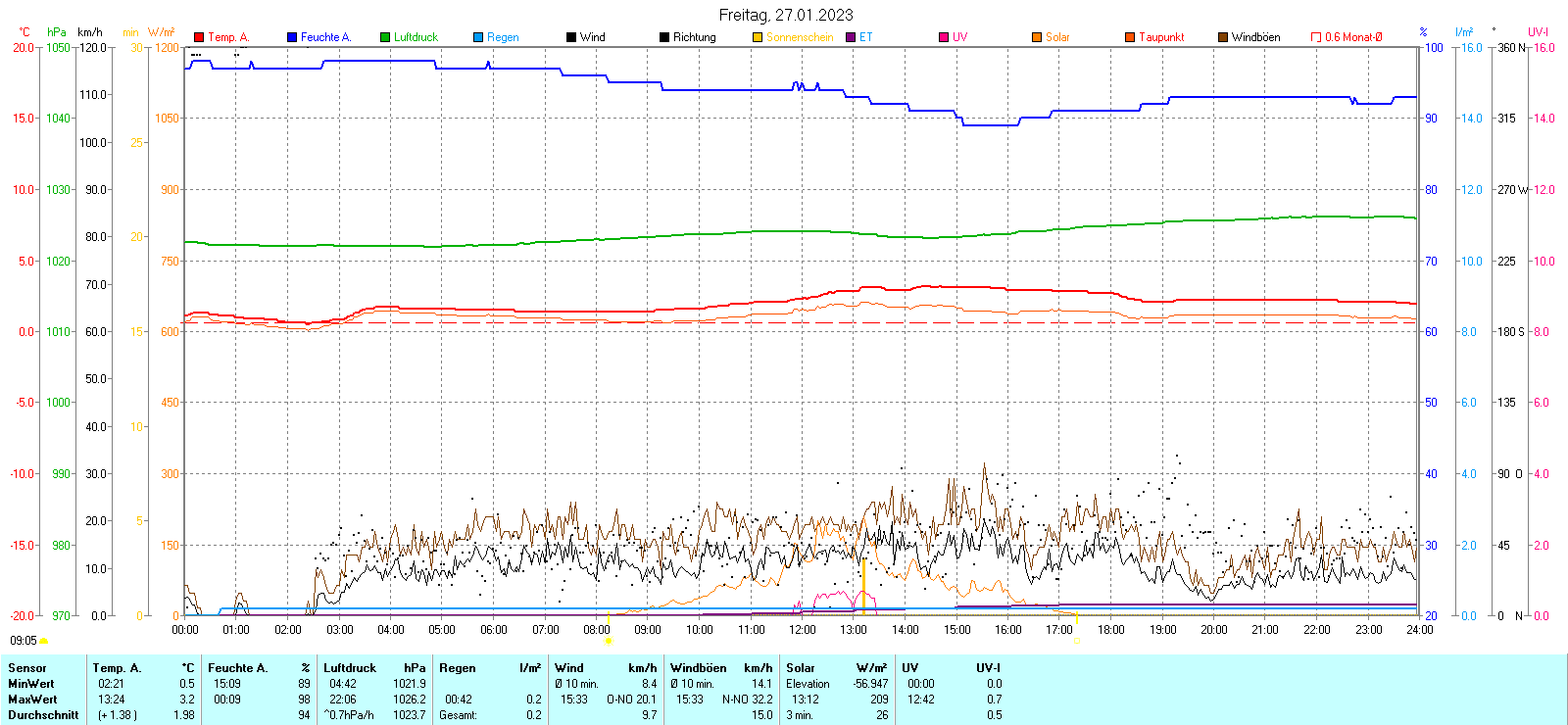Click the red Temp. A. legend square
The image size is (1568, 725).
(x=199, y=37)
